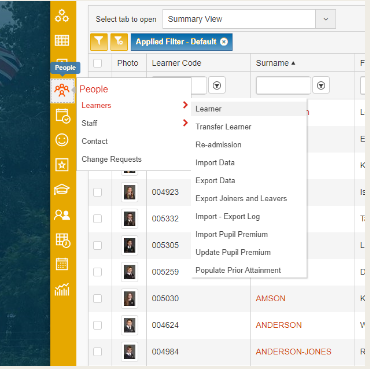The image size is (370, 369).
Task: Tick checkbox for learner 004923
Action: pos(97,192)
